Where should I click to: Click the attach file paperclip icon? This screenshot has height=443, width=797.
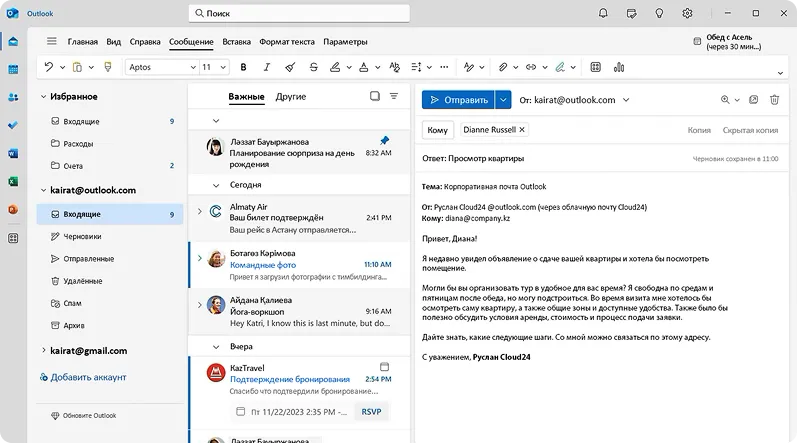pyautogui.click(x=503, y=67)
